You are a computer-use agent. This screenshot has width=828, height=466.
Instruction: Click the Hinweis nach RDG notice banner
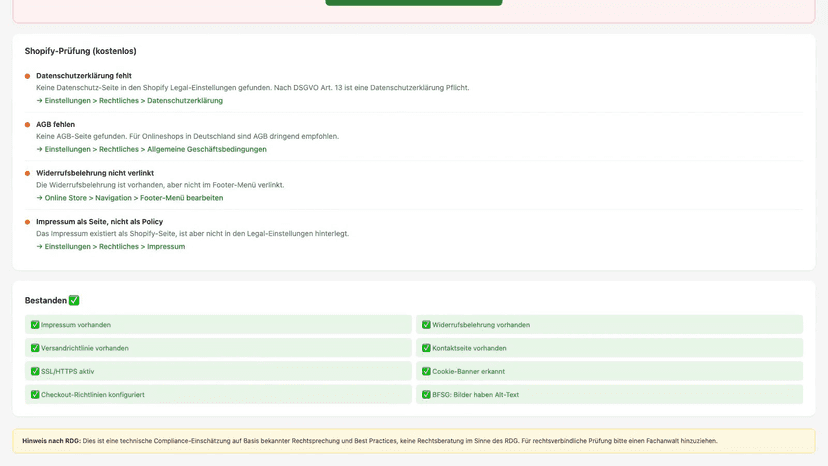[x=413, y=441]
